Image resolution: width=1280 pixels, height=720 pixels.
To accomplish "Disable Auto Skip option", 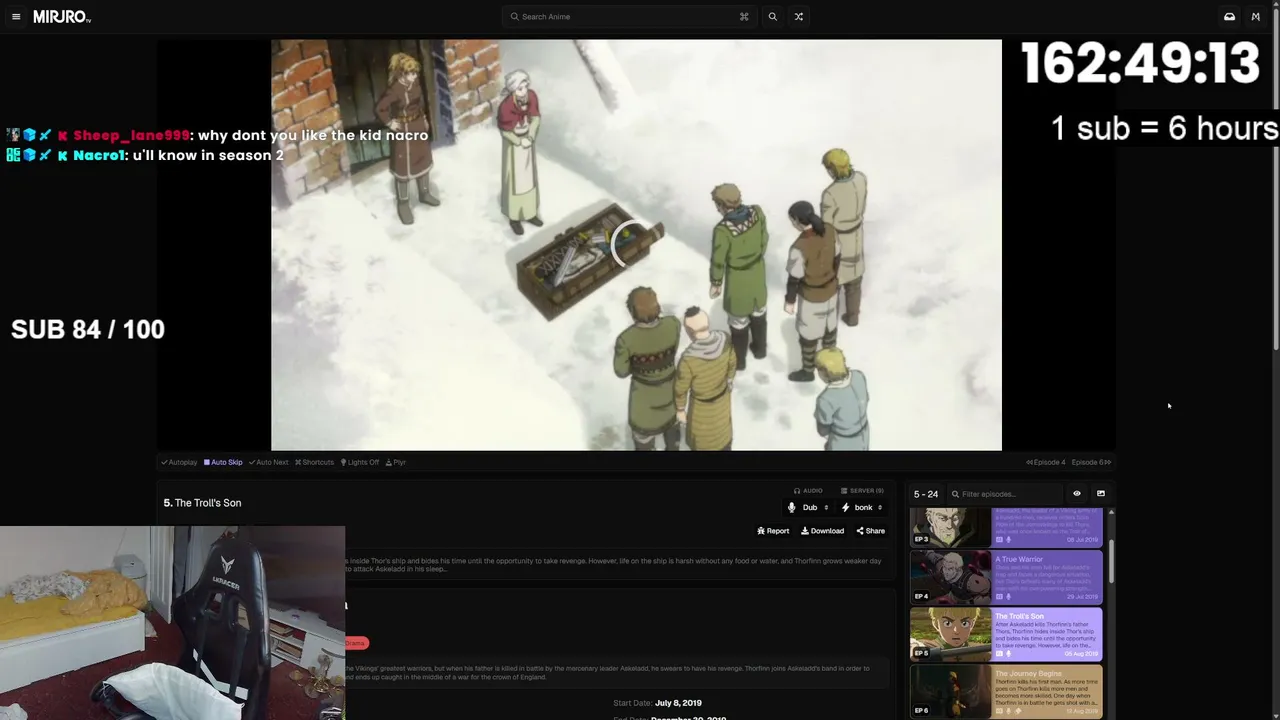I will 223,462.
